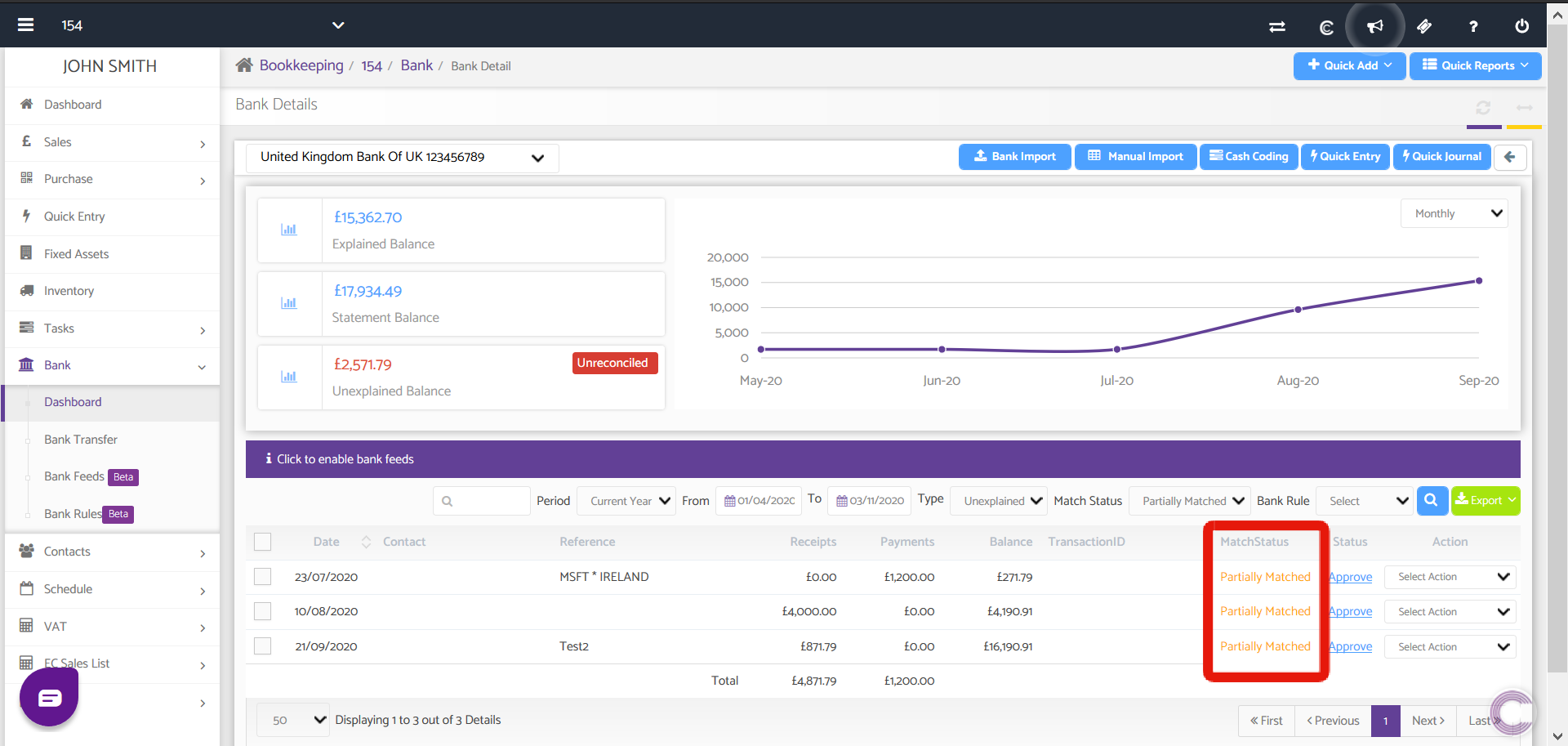
Task: Click the Bookkeeping breadcrumb link
Action: click(301, 65)
